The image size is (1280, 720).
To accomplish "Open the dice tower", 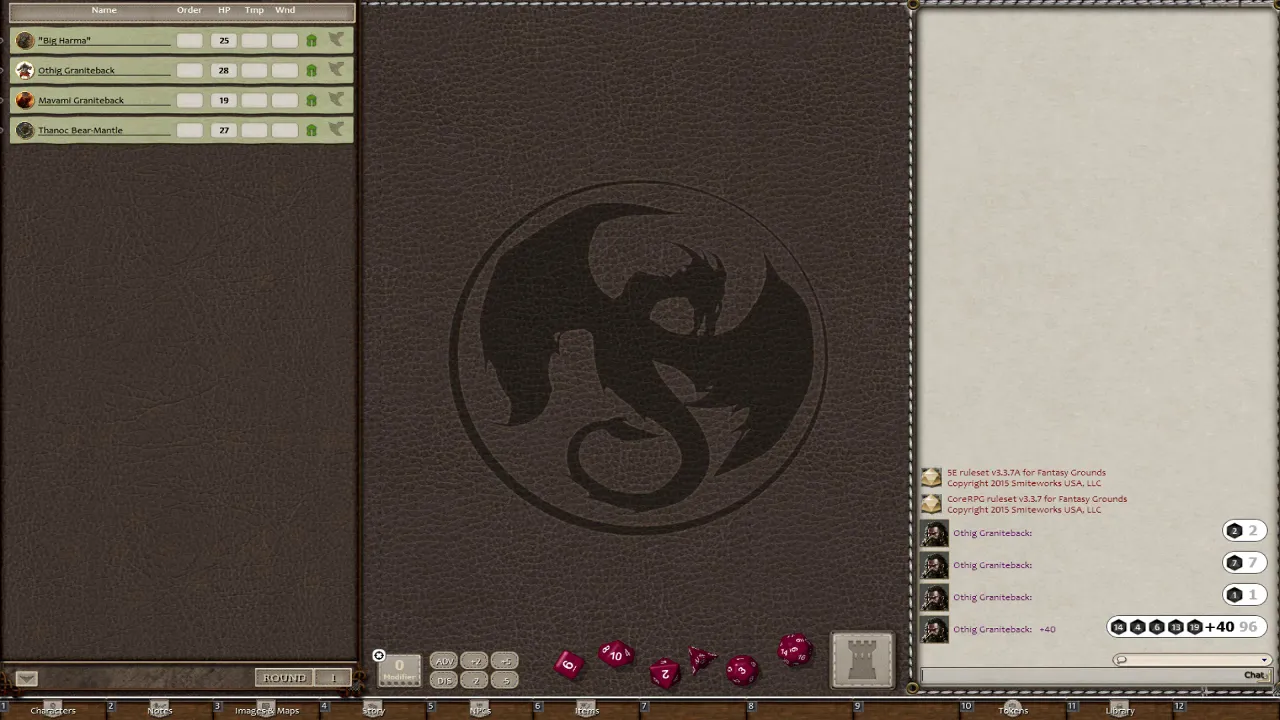I will pyautogui.click(x=862, y=661).
